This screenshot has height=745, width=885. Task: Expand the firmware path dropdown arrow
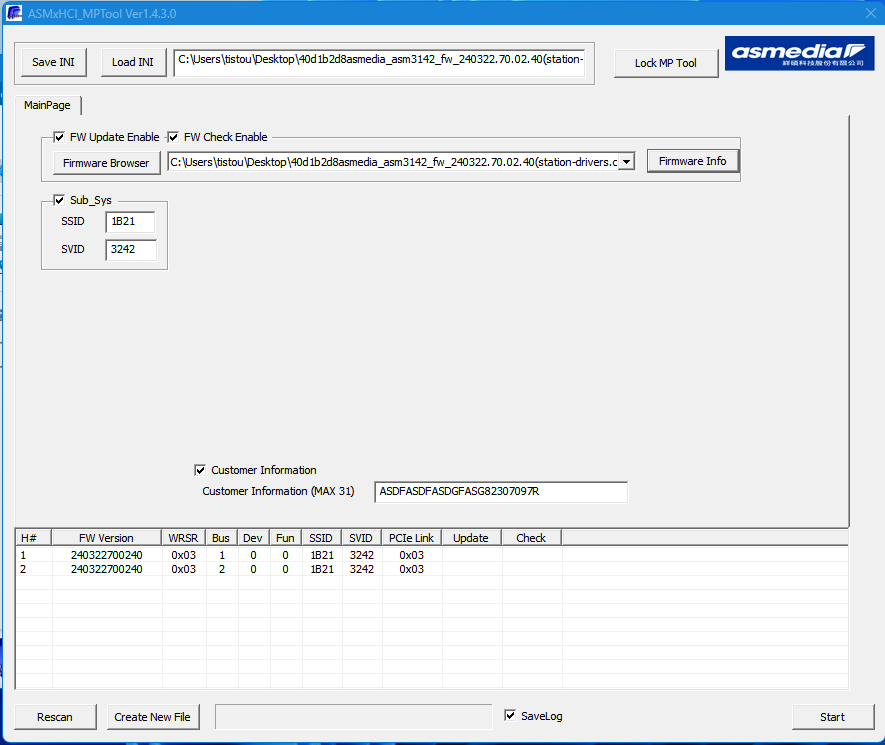point(626,162)
